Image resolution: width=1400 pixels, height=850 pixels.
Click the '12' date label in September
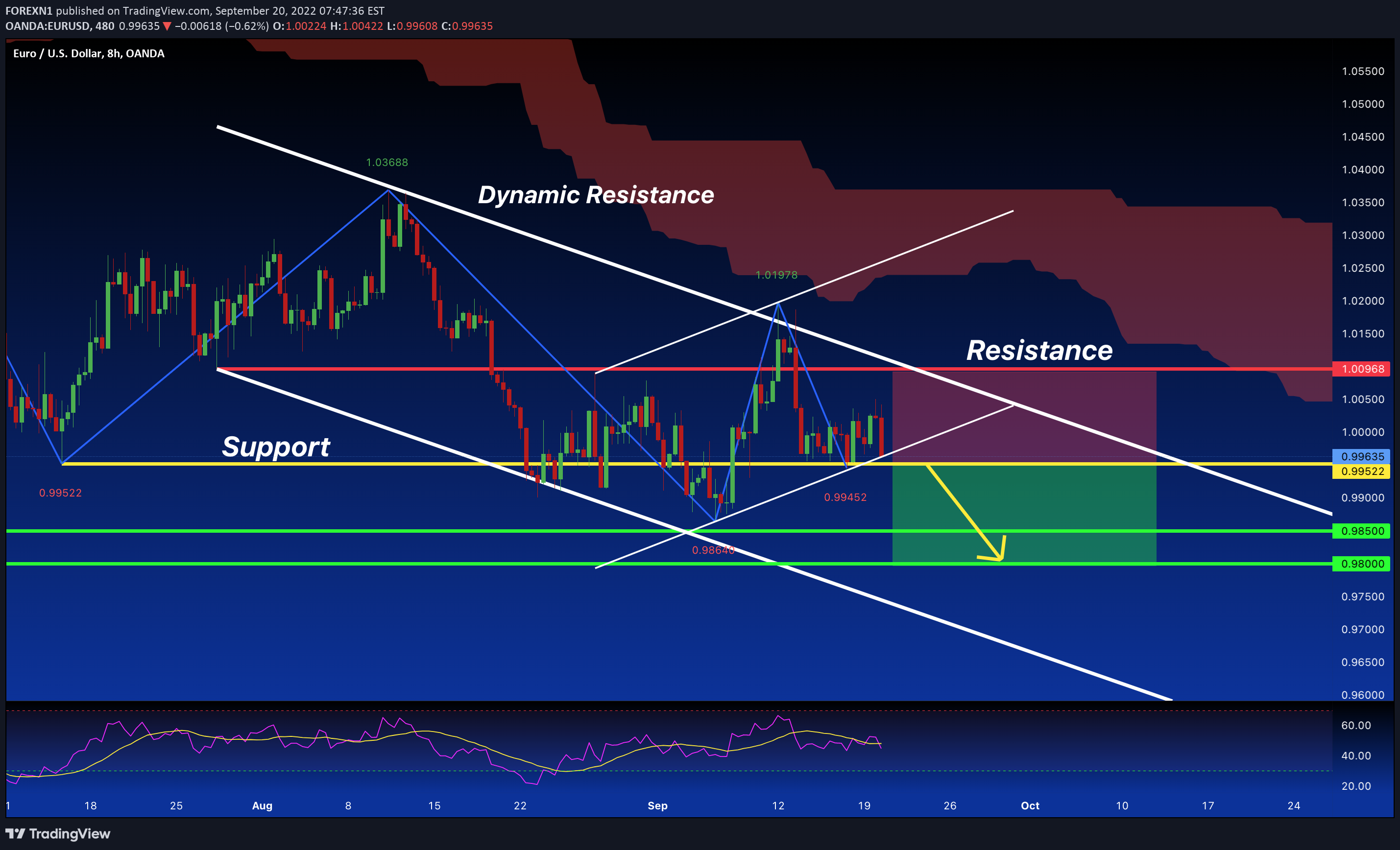(778, 806)
